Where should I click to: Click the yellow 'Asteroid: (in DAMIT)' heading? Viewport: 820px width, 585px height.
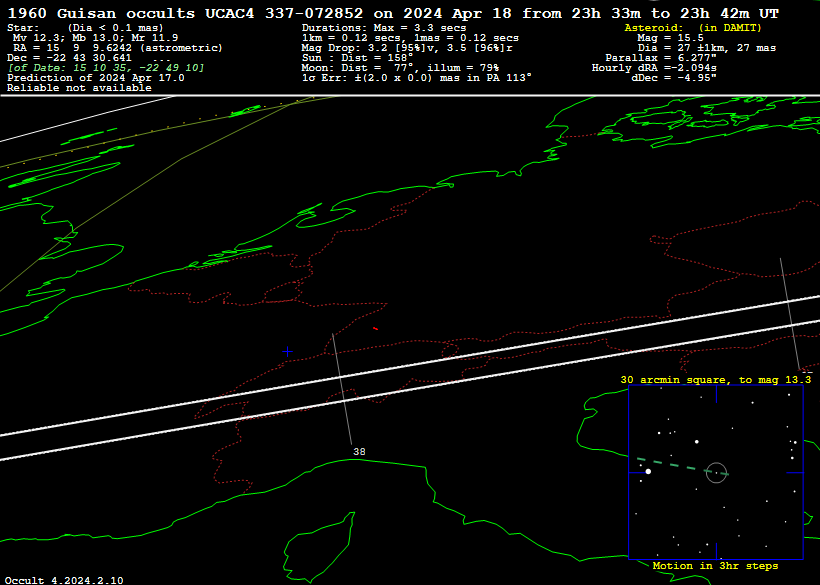(693, 28)
